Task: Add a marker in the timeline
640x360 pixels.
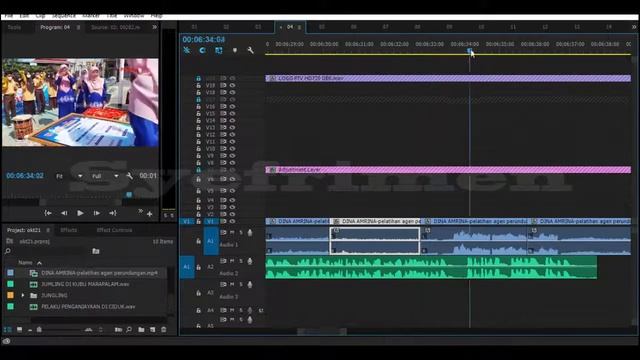Action: coord(235,50)
